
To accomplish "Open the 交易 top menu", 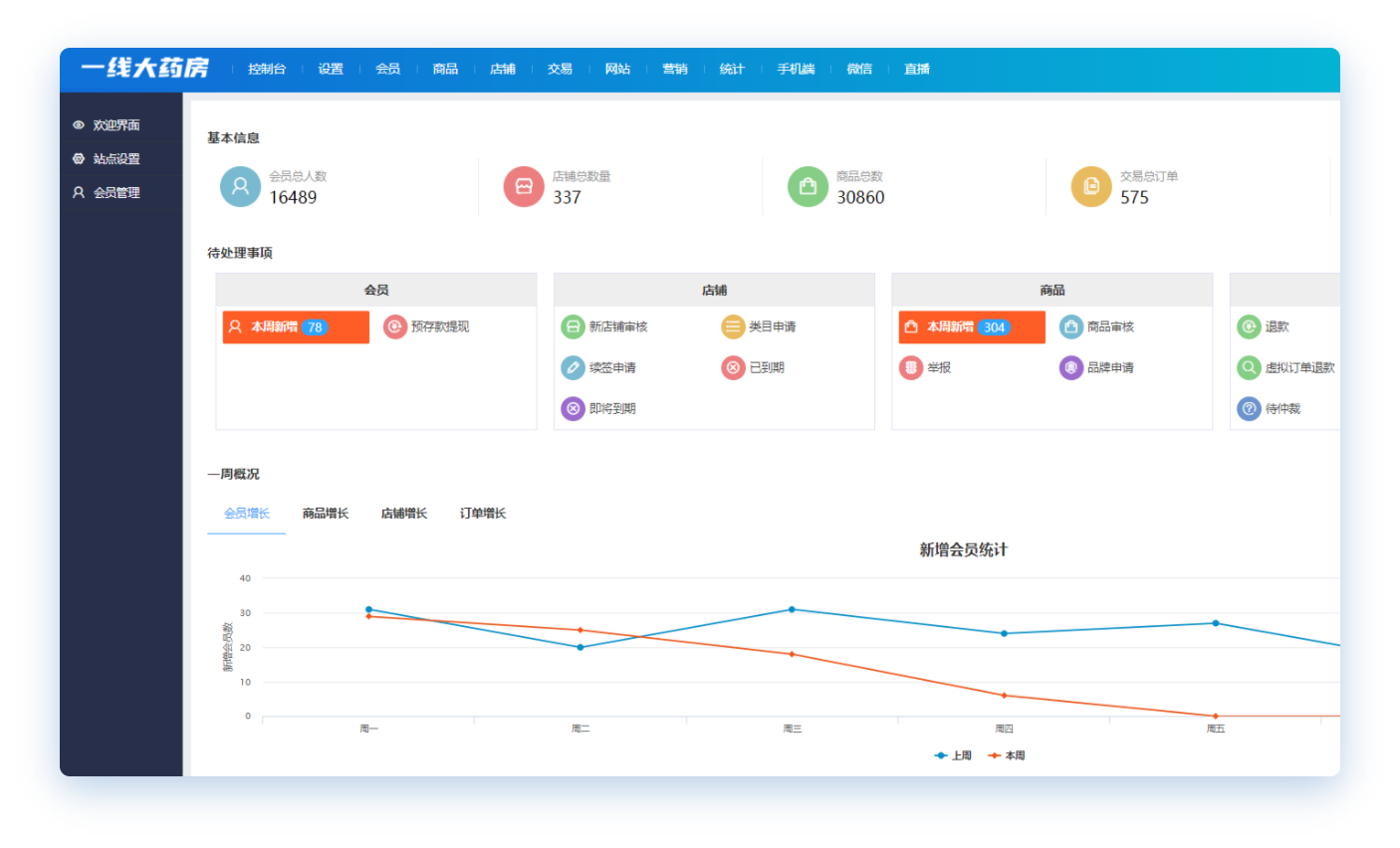I will pos(560,69).
